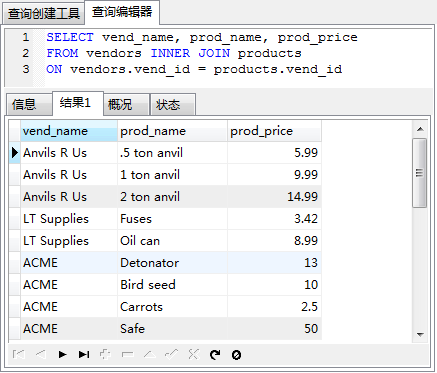Click scrollbar down arrow in results

click(420, 334)
